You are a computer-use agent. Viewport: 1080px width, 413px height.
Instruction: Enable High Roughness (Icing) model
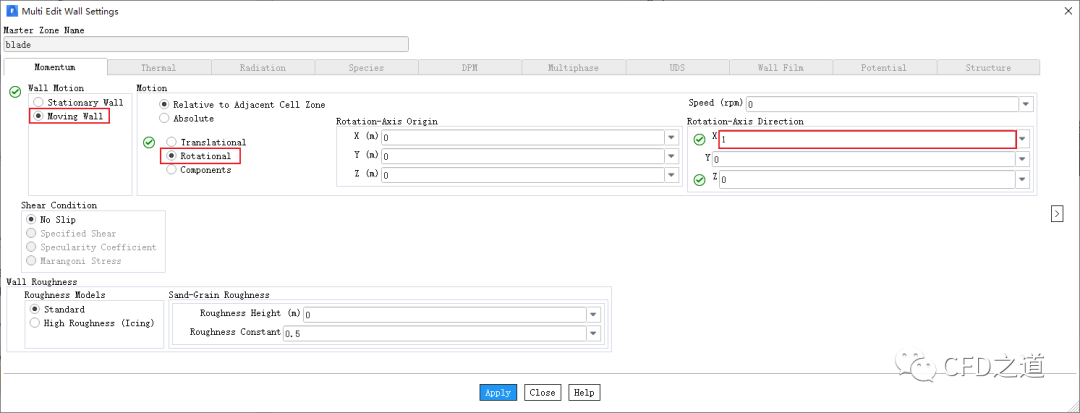coord(36,323)
